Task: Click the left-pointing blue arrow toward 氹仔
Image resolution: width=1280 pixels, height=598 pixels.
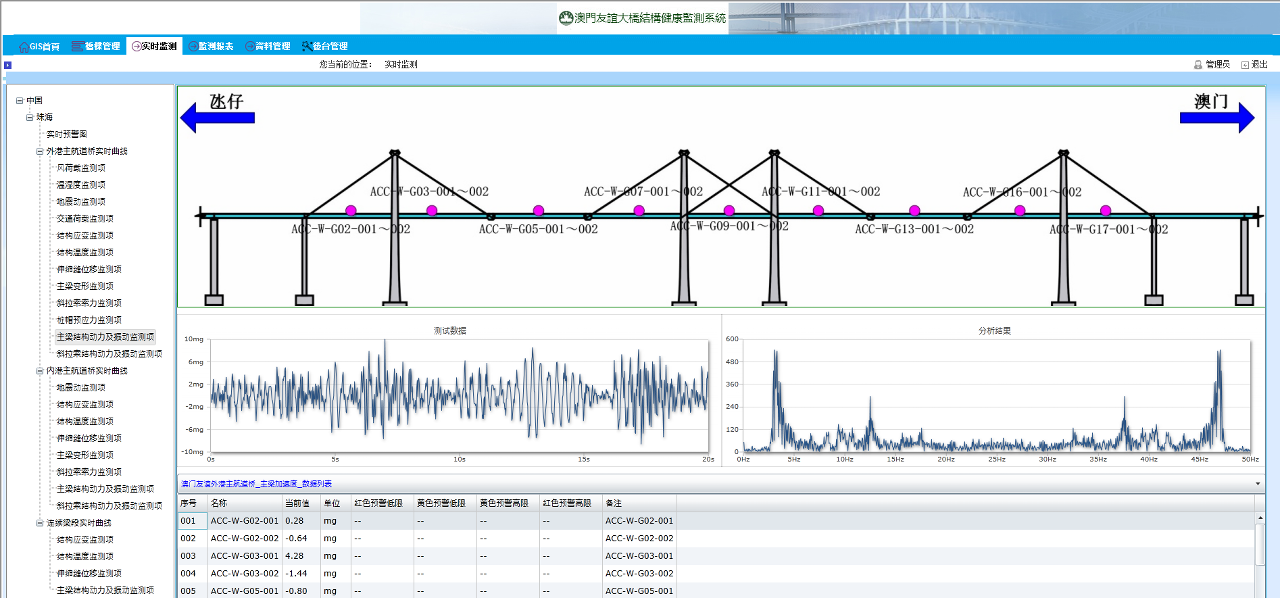Action: [x=217, y=118]
